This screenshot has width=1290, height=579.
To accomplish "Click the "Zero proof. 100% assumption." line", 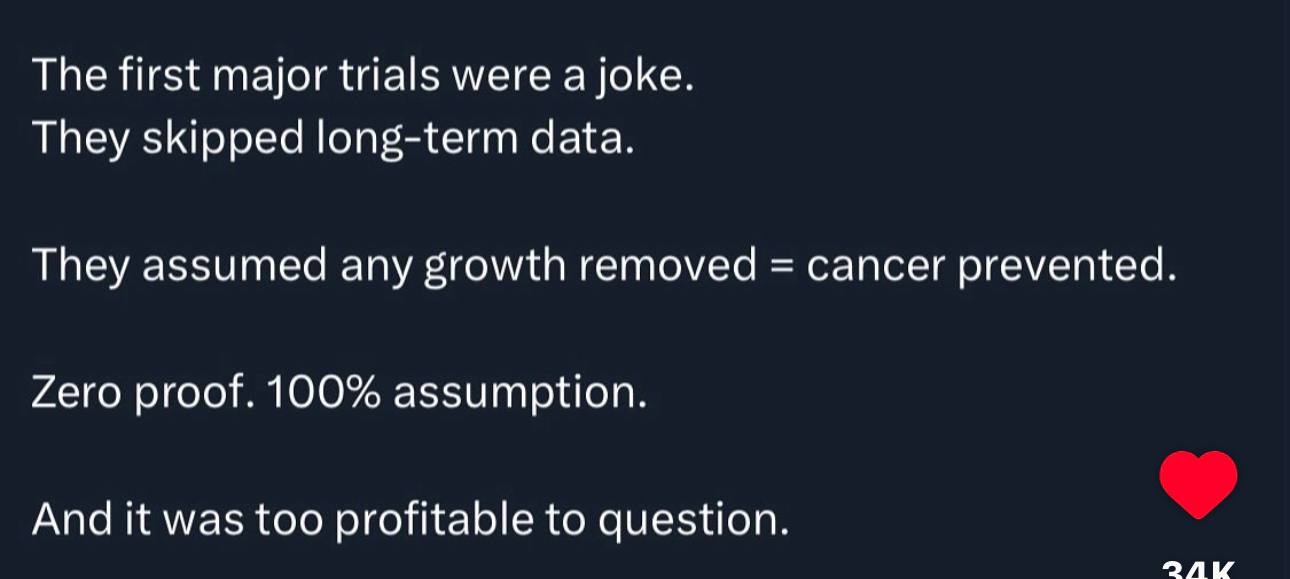I will (340, 393).
